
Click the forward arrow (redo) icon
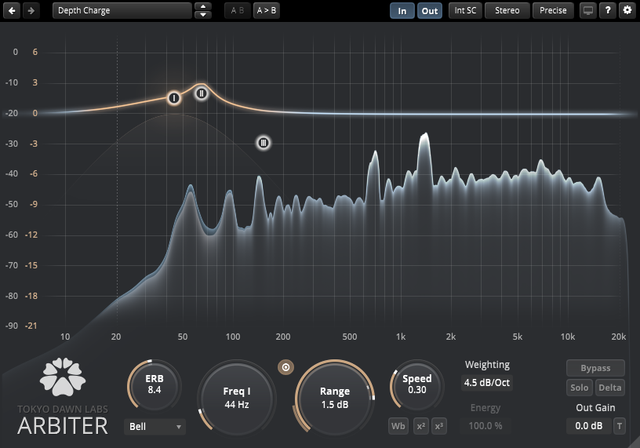31,11
